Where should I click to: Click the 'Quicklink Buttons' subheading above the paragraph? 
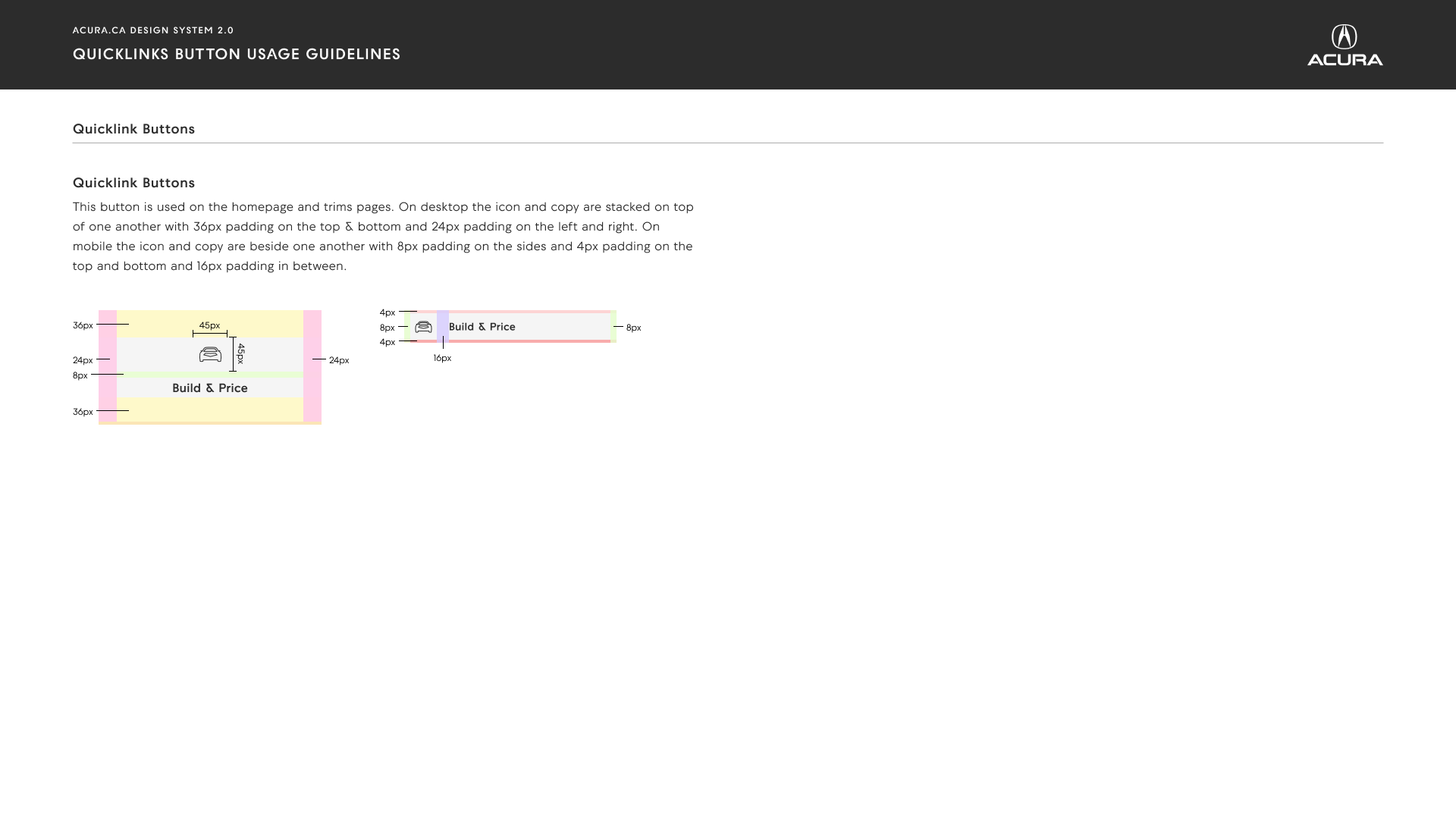pos(133,183)
